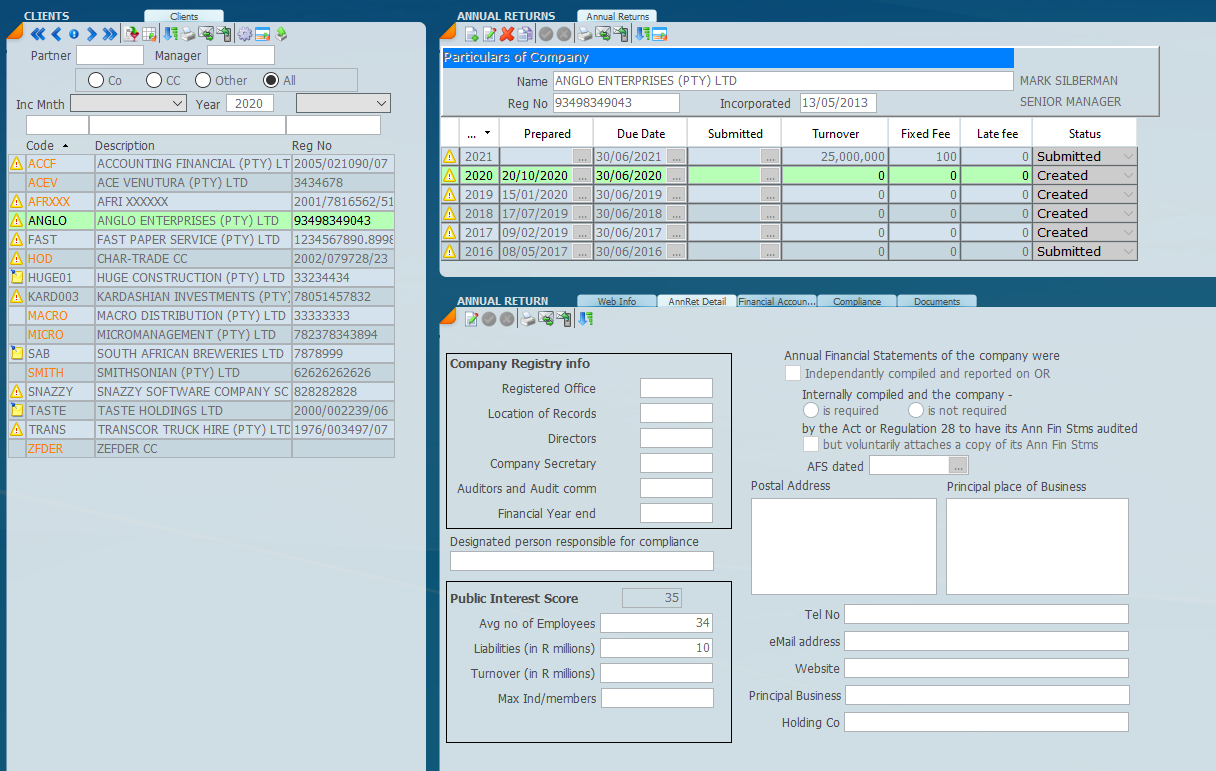Open Due Date picker for 2021 row
The image size is (1216, 771).
[x=676, y=157]
